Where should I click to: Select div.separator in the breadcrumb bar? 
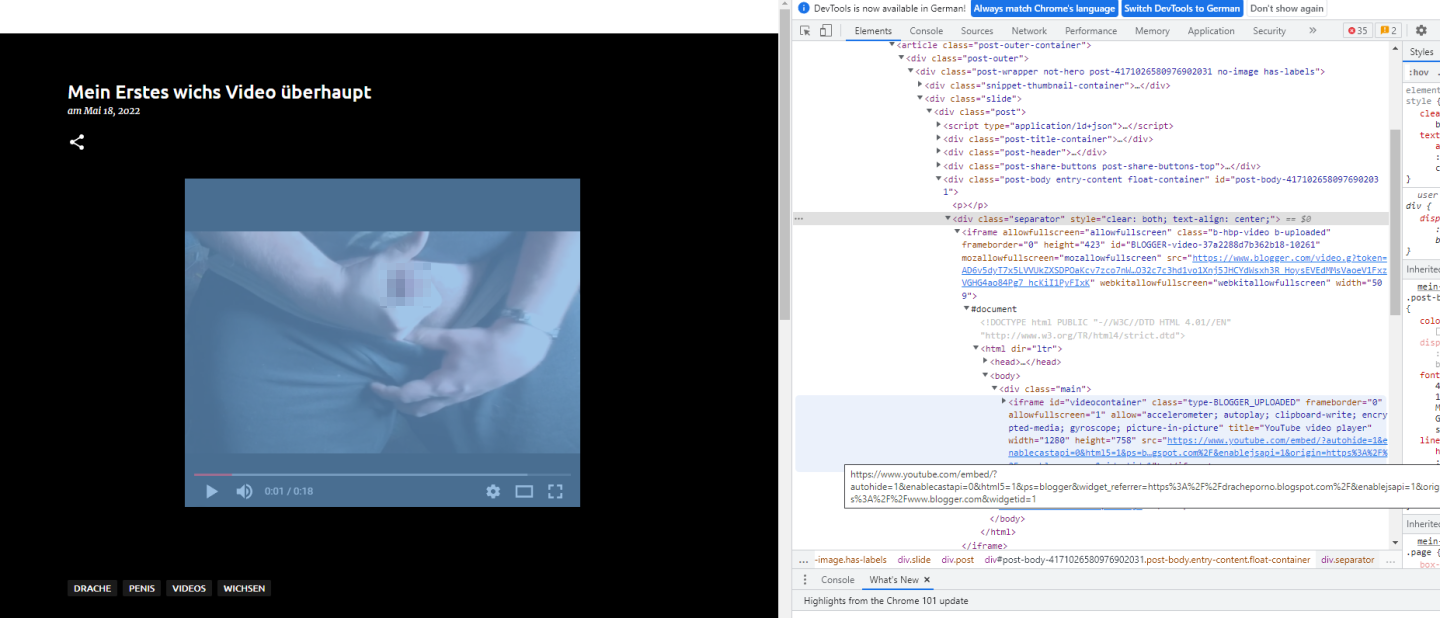tap(1347, 560)
